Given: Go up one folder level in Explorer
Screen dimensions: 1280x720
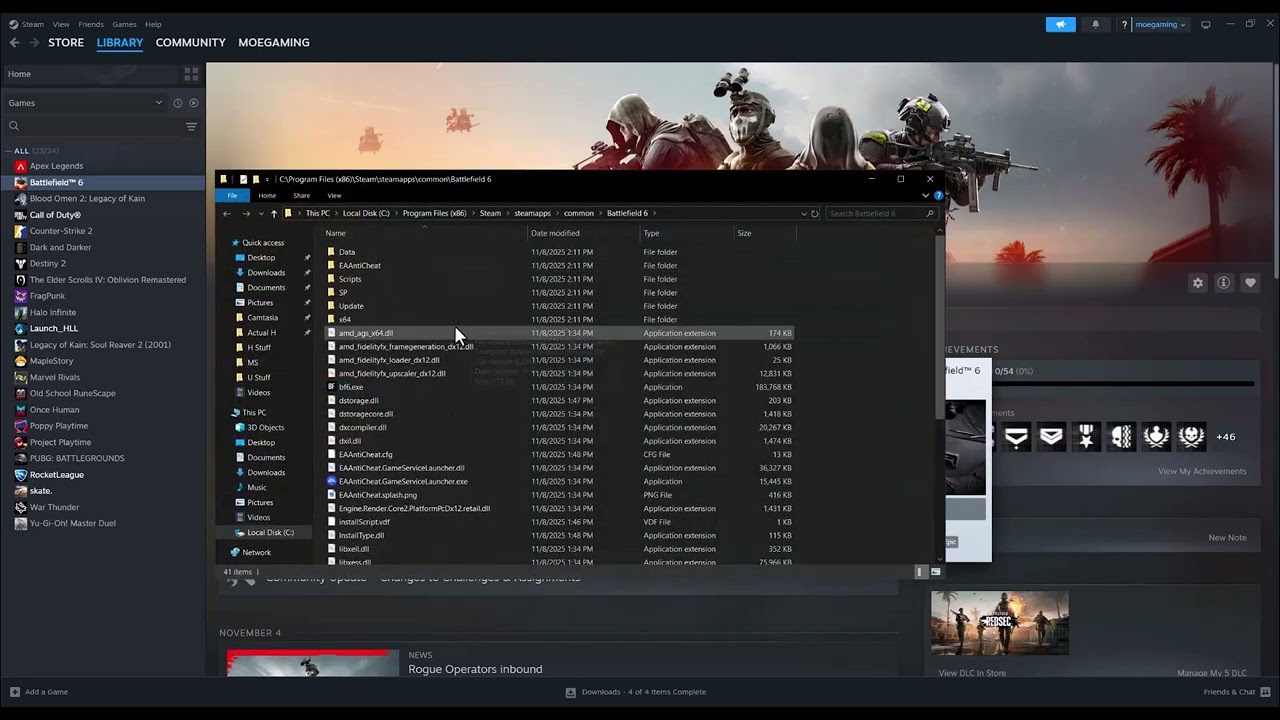Looking at the screenshot, I should 274,213.
